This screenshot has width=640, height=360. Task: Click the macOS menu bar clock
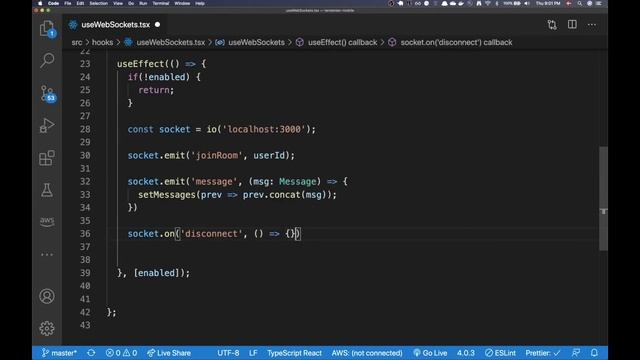click(x=548, y=3)
